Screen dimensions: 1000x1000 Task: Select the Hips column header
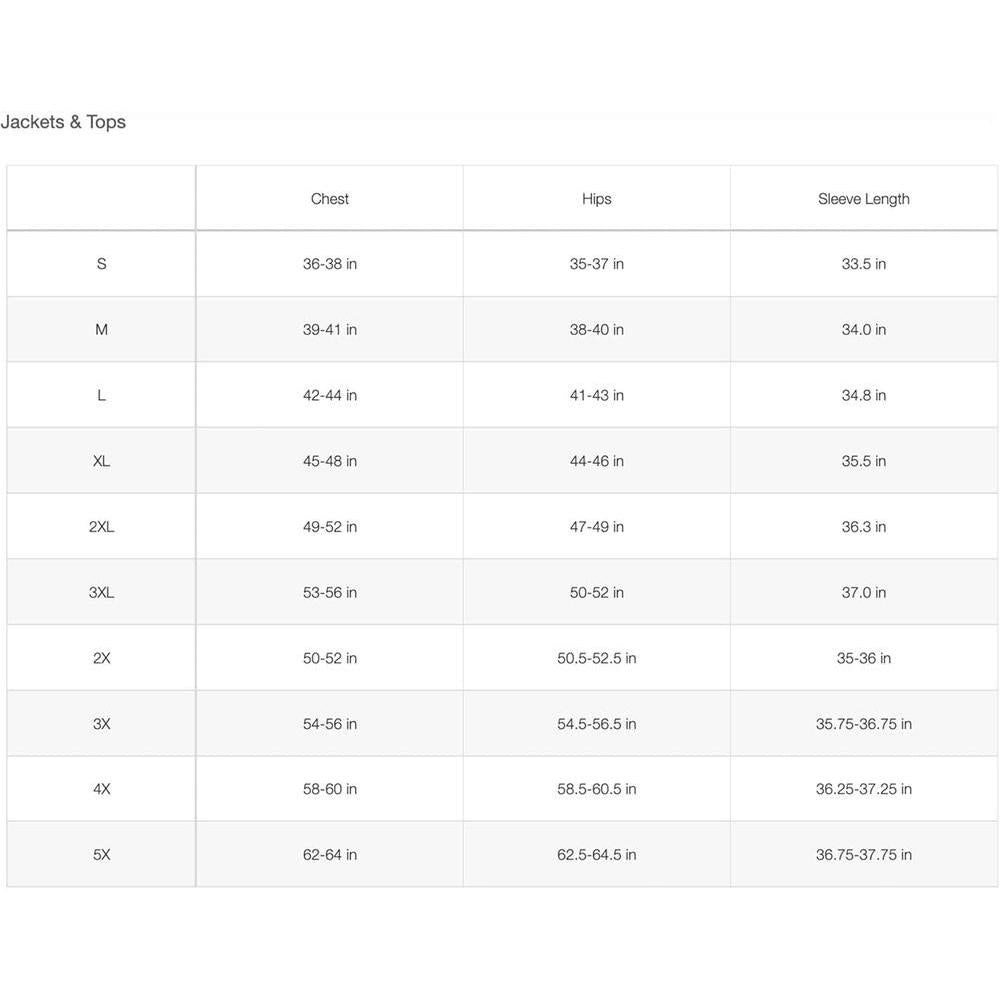(x=597, y=199)
